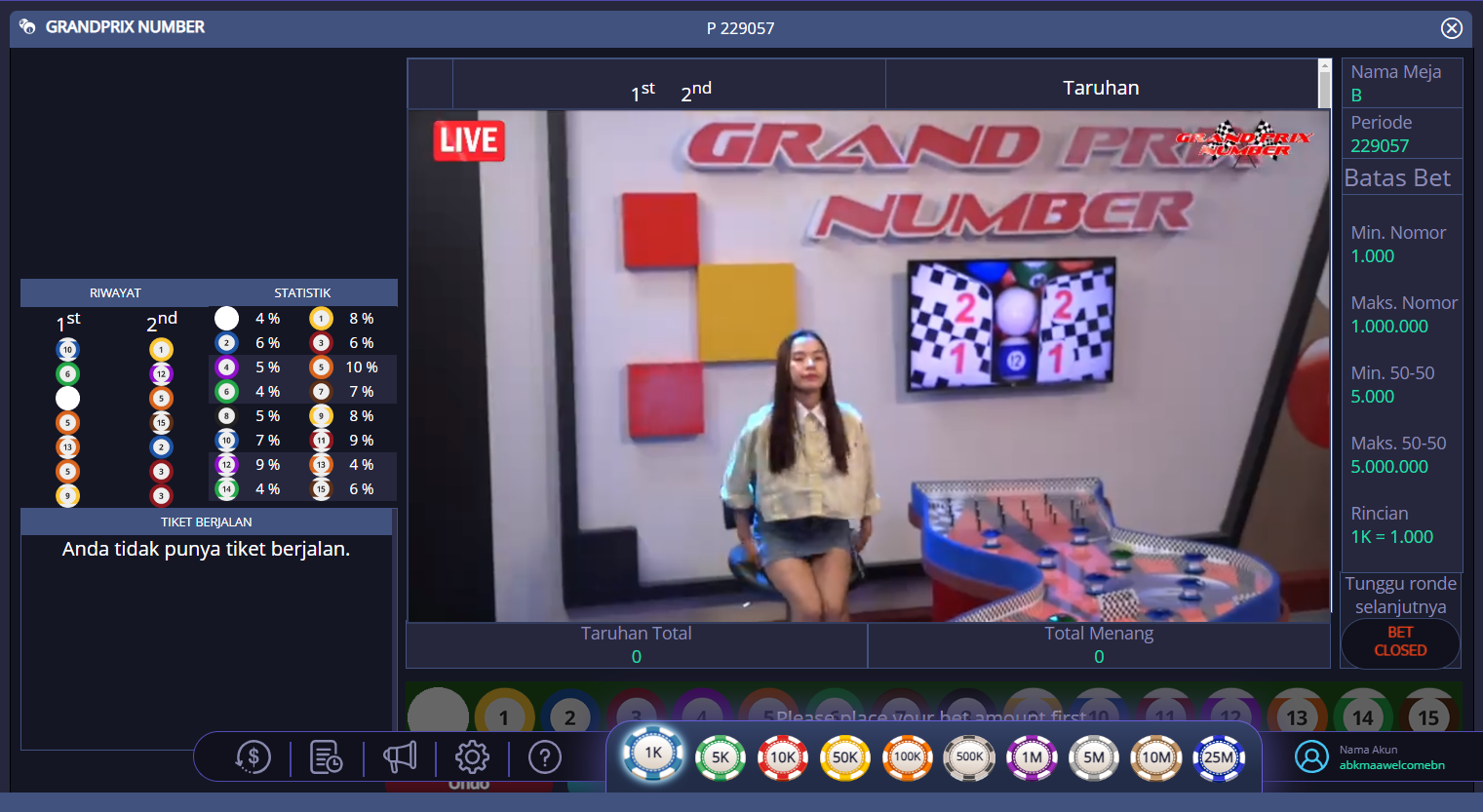The image size is (1483, 812).
Task: Bet on ball number 15
Action: 1428,715
